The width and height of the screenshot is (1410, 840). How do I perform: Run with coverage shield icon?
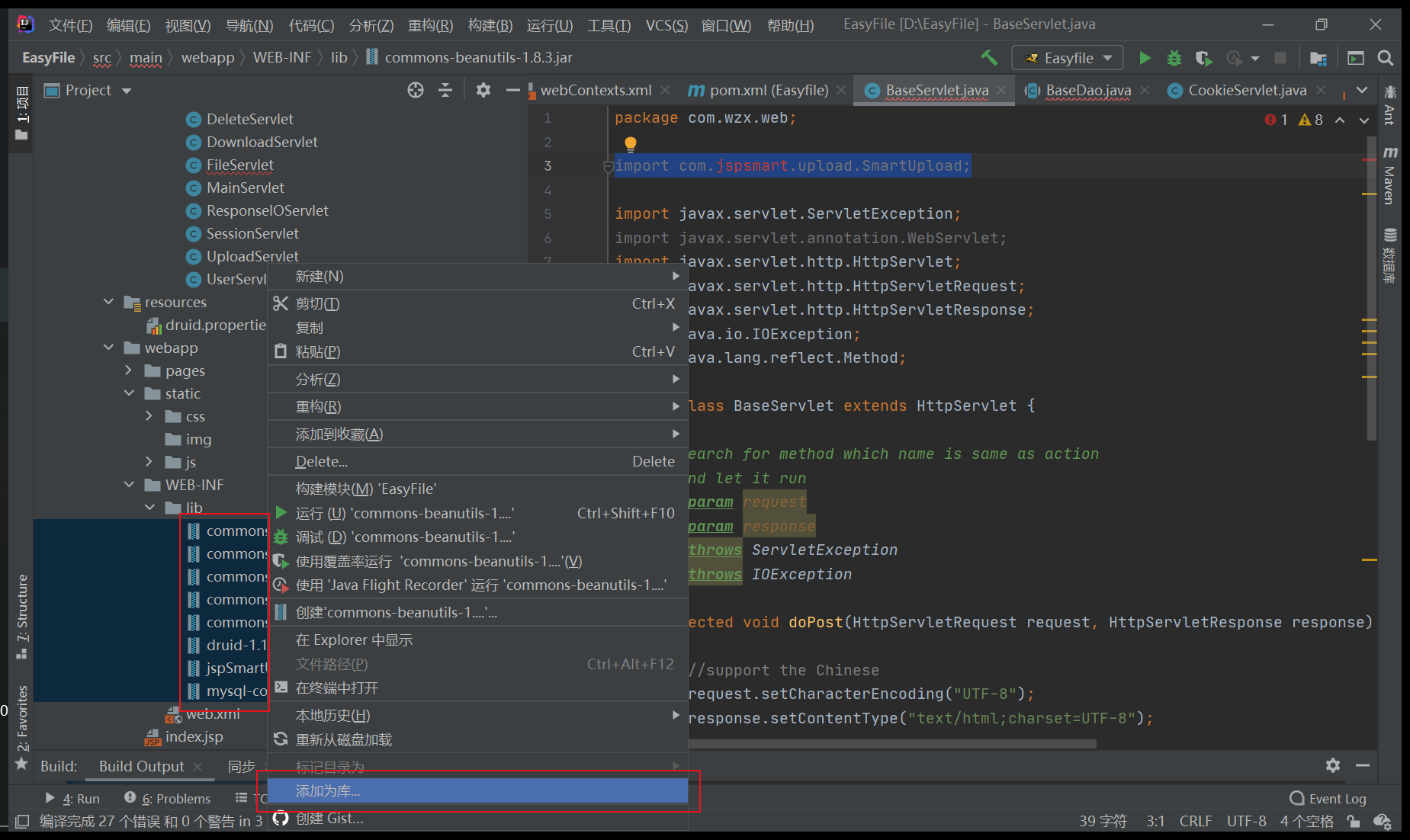[x=1203, y=58]
